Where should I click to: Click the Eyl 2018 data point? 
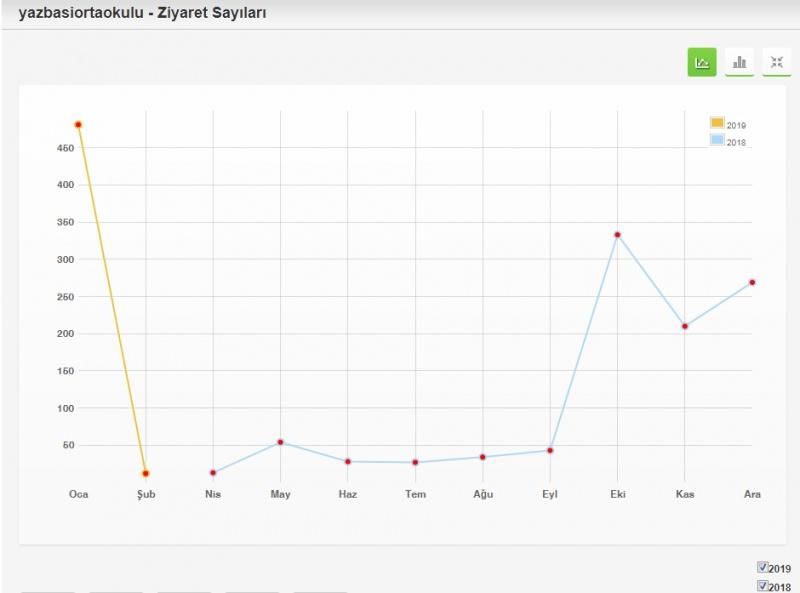click(550, 450)
